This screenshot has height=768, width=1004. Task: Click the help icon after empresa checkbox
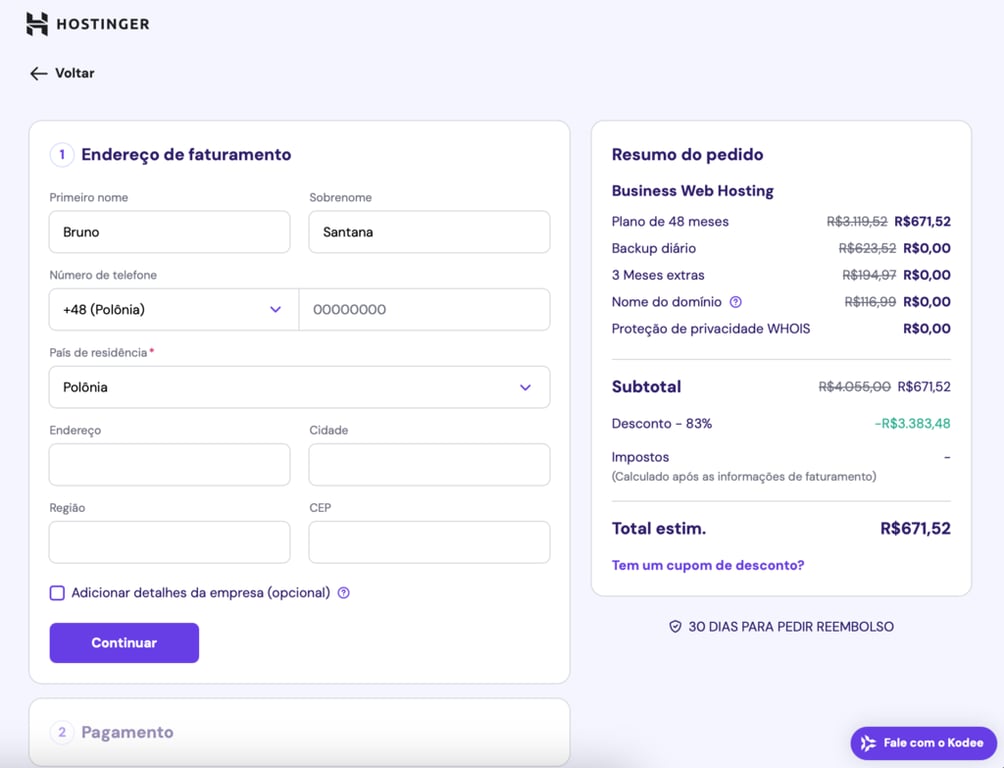pos(343,593)
